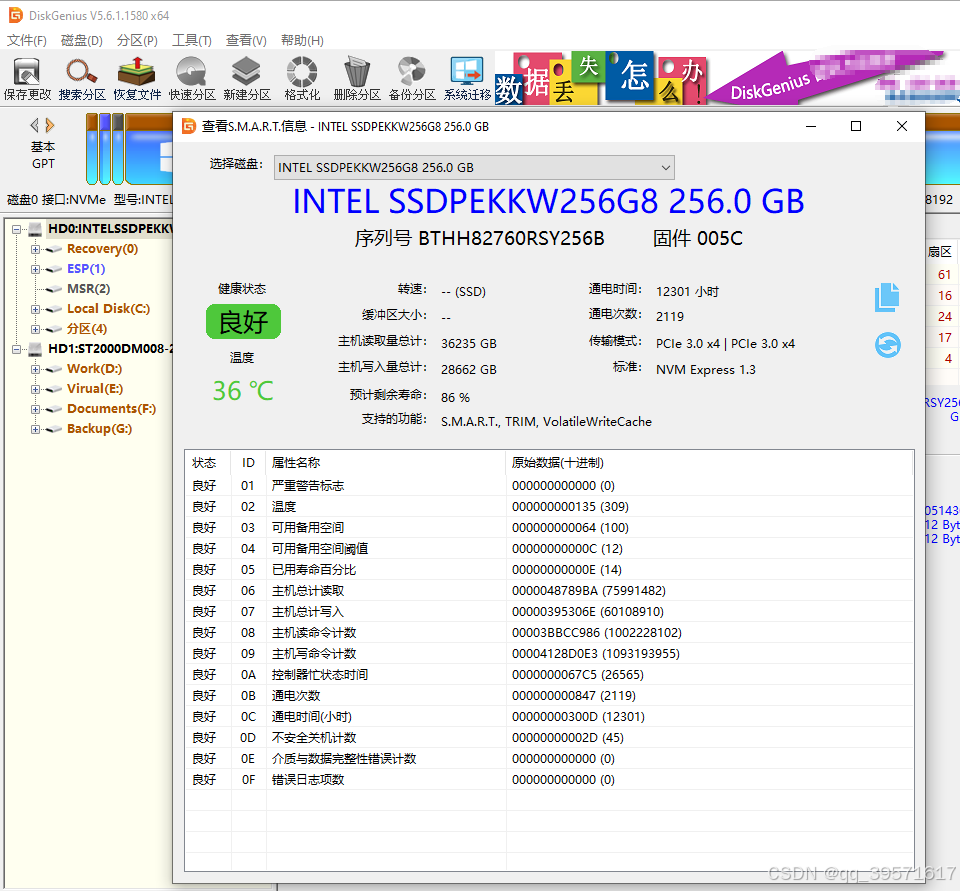Viewport: 960px width, 891px height.
Task: Open the Help (帮助) menu
Action: coord(302,40)
